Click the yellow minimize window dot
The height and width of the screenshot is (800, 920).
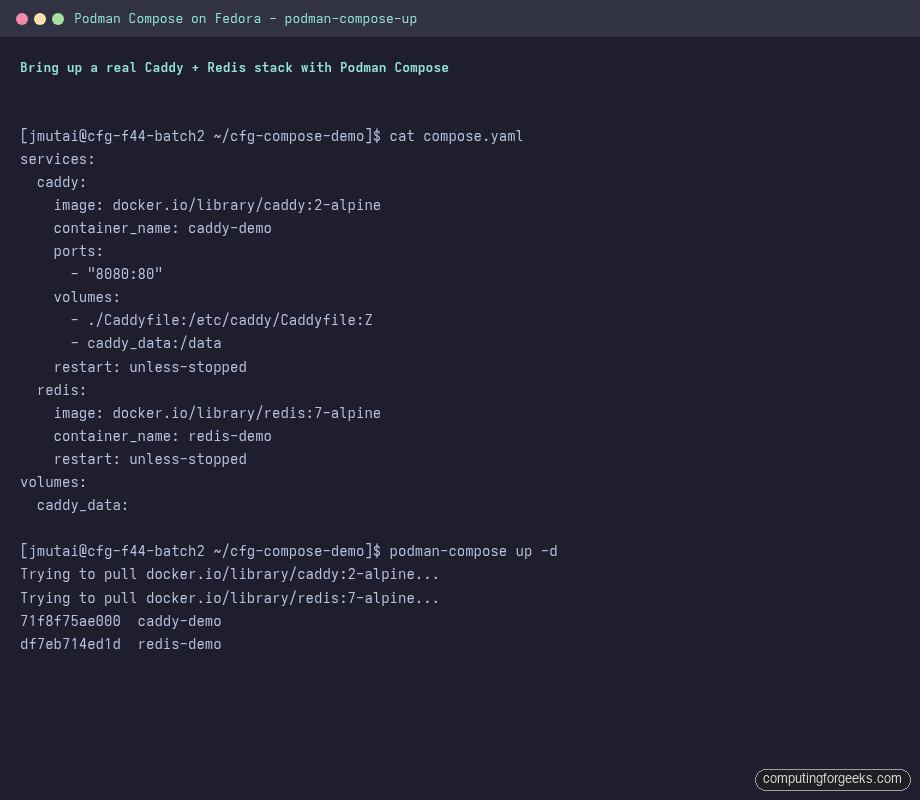(x=40, y=19)
